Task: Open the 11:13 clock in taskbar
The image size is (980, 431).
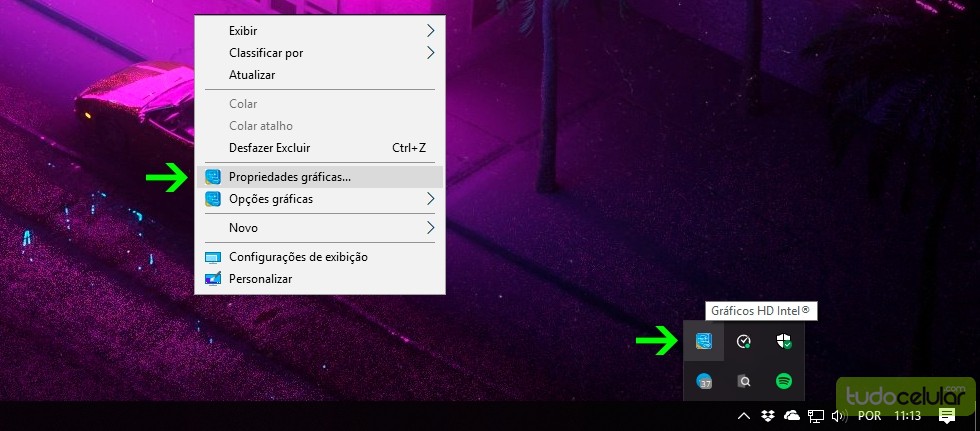Action: [907, 416]
